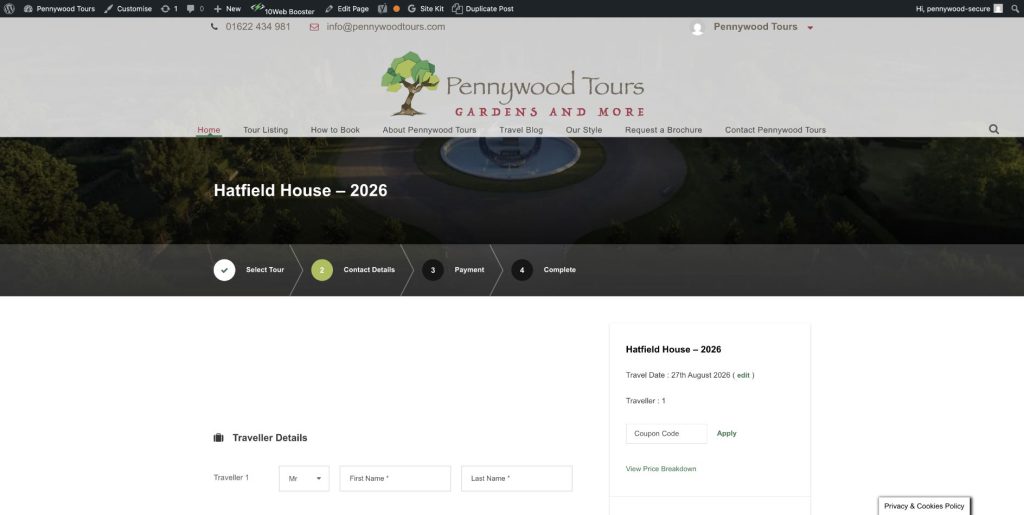Click the Select Tour step label
Screen dimensions: 1024x515
tap(265, 270)
